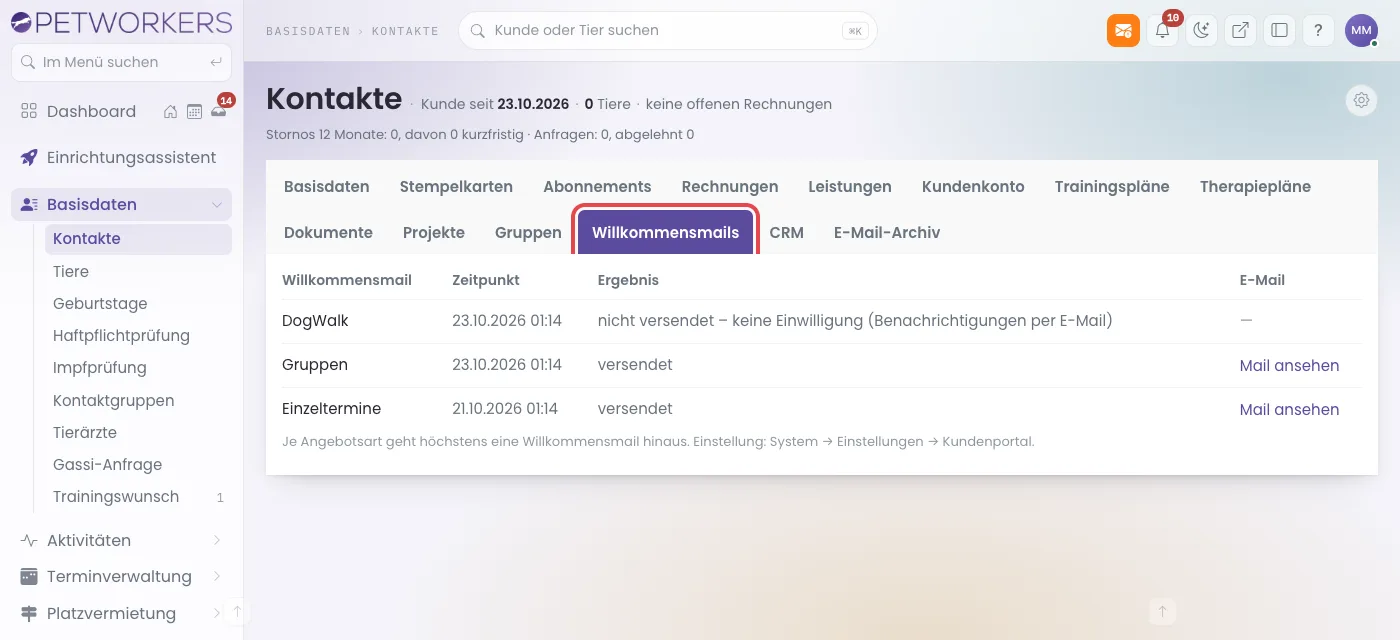Select the Willkommensmails tab
Viewport: 1400px width, 640px height.
tap(665, 232)
